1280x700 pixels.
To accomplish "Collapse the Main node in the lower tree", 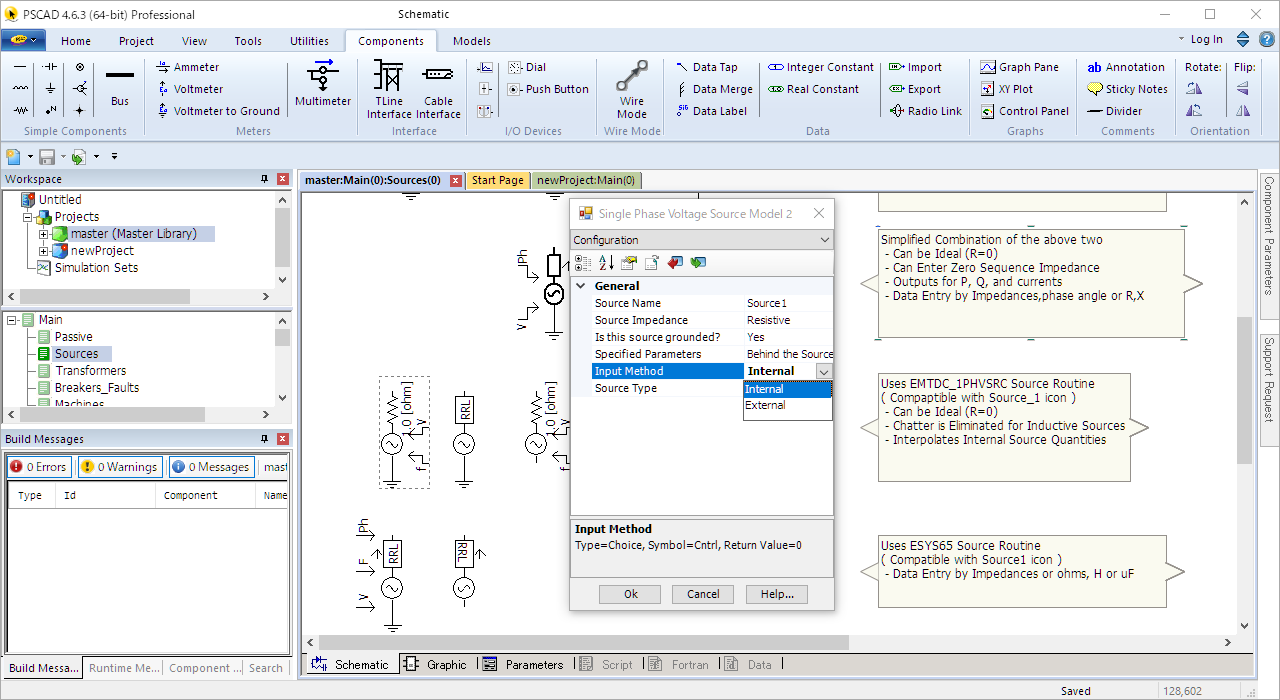I will coord(11,320).
